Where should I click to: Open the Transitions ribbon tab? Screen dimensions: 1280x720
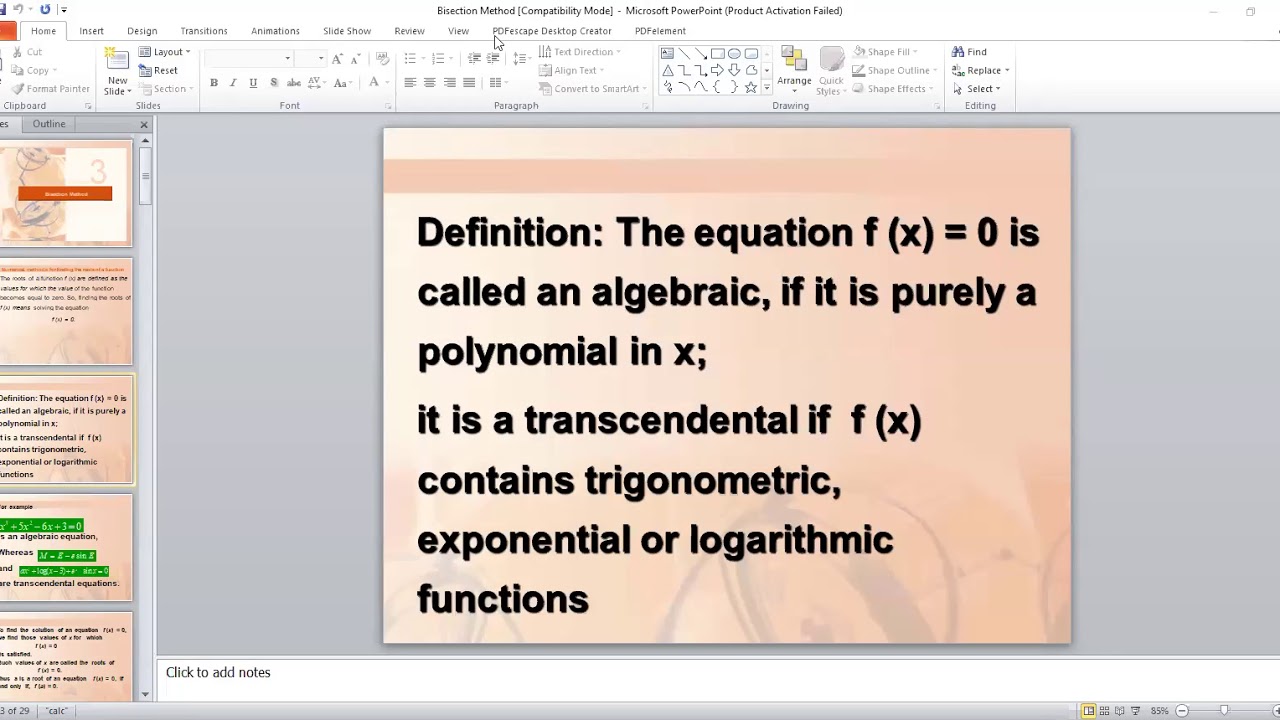204,31
